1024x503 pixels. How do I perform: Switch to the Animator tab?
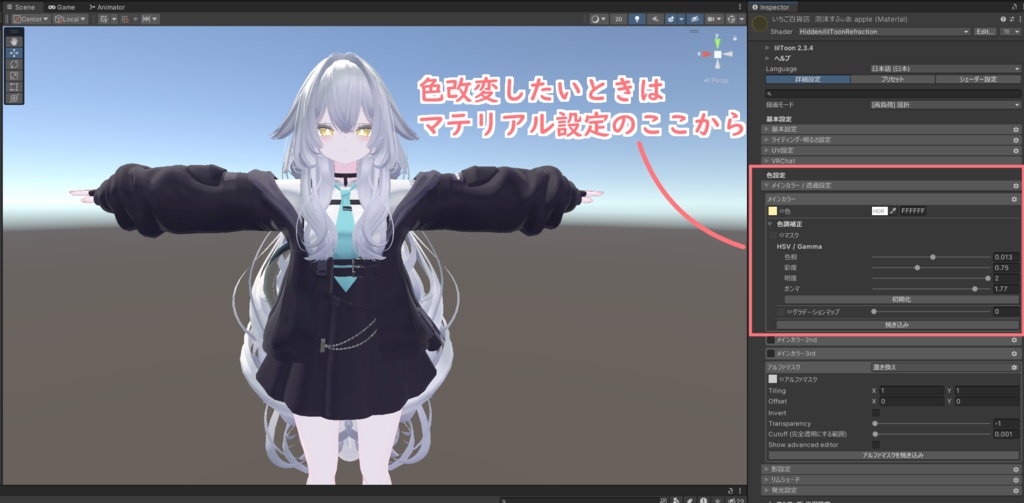click(x=106, y=7)
